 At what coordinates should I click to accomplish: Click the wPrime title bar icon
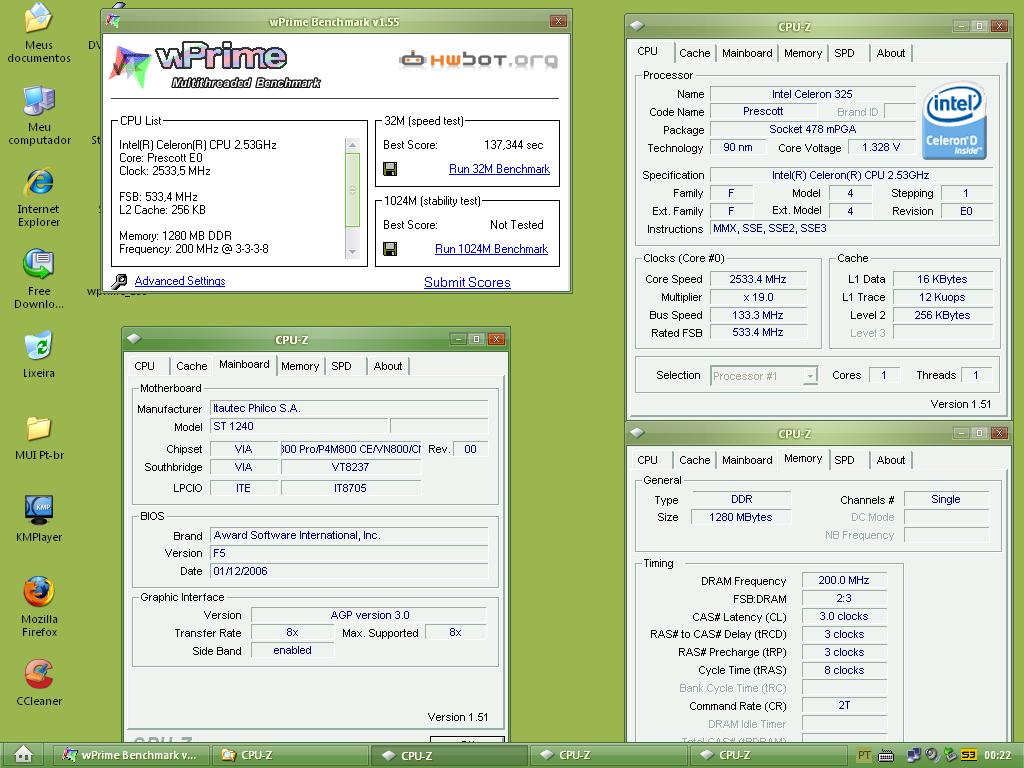point(113,21)
